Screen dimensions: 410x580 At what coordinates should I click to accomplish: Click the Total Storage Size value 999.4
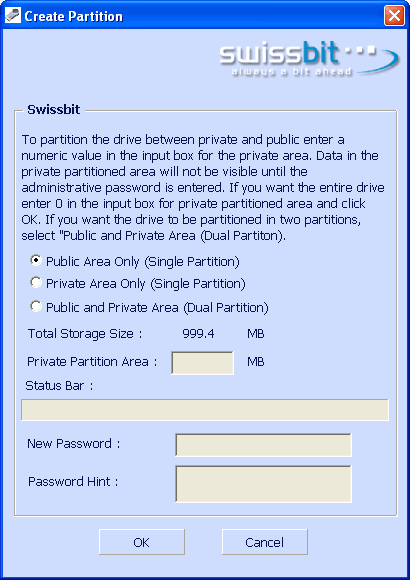pyautogui.click(x=198, y=334)
